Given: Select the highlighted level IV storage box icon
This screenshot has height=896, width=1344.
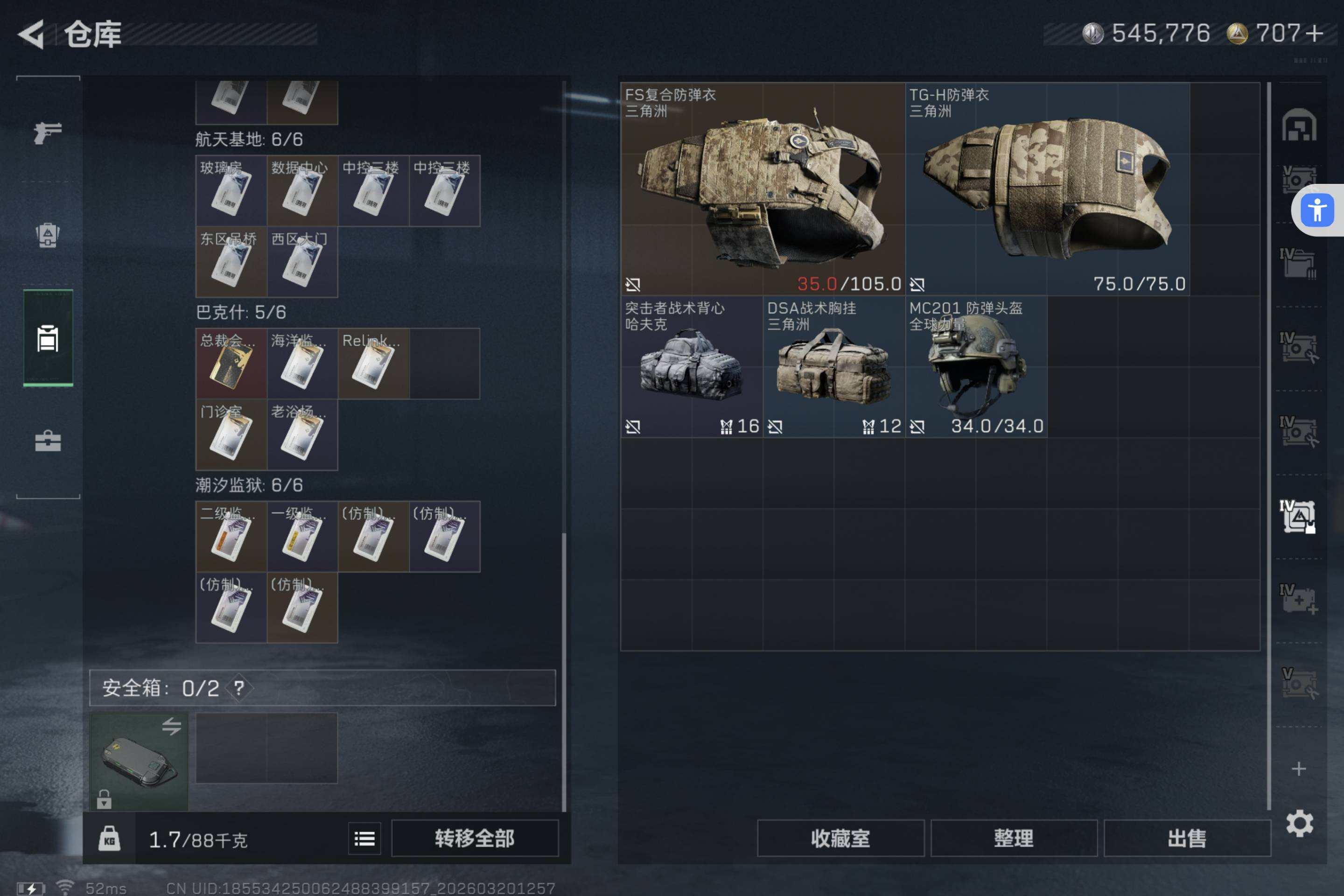Looking at the screenshot, I should (1298, 517).
